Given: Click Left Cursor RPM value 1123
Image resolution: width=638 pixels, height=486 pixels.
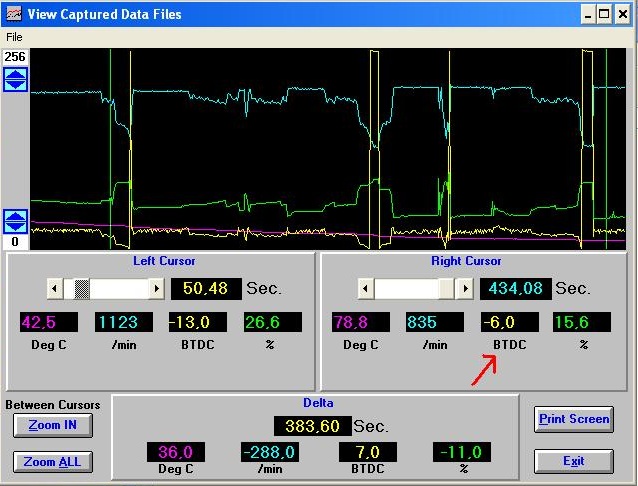Looking at the screenshot, I should coord(124,322).
